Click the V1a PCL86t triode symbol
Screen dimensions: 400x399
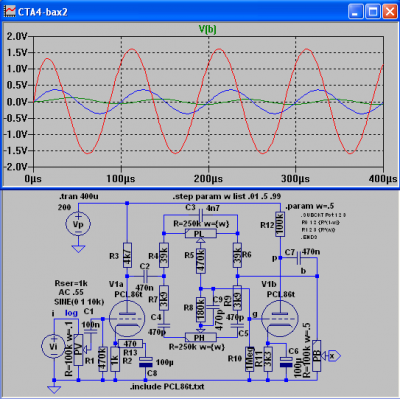pyautogui.click(x=127, y=318)
